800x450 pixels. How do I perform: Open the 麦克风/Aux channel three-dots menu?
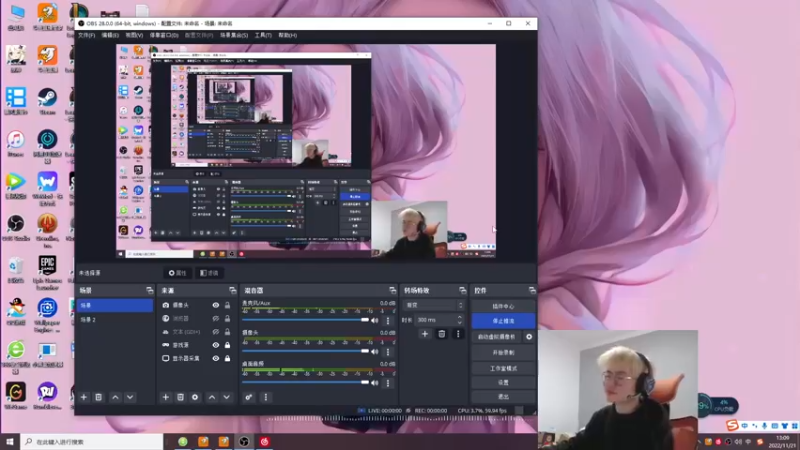388,320
